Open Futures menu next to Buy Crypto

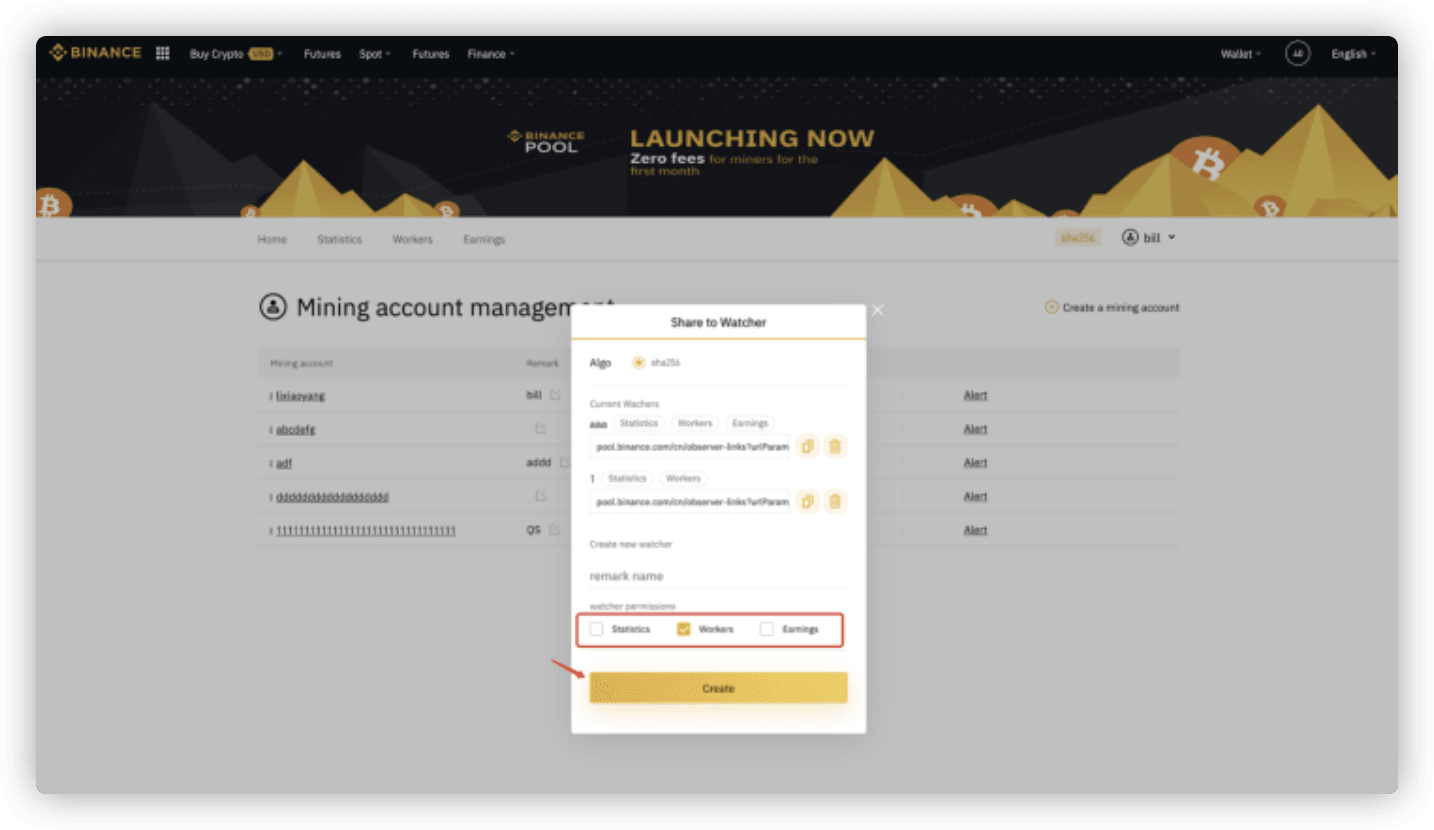322,54
